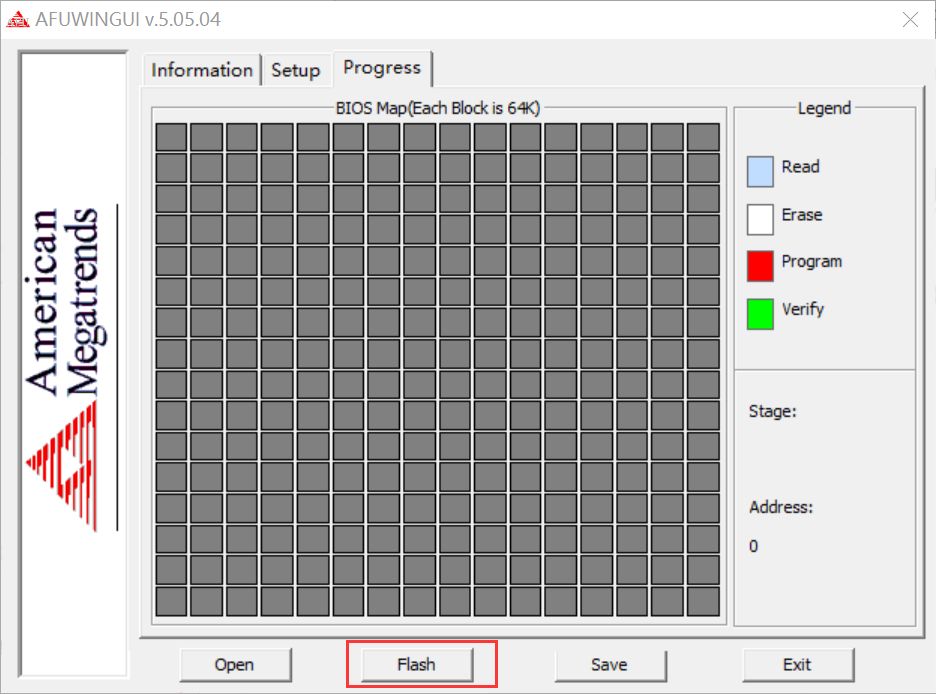Exit the application via Exit button
The width and height of the screenshot is (936, 694).
tap(798, 664)
